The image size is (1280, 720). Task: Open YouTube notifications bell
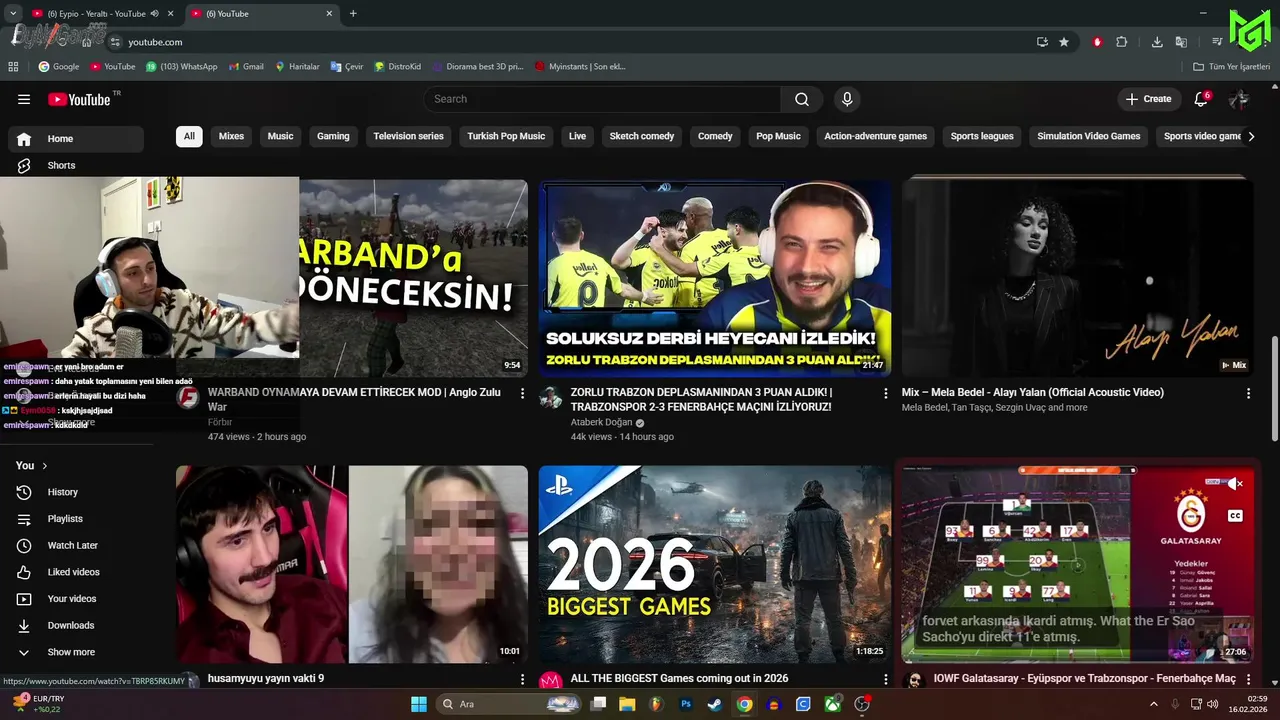(x=1201, y=99)
